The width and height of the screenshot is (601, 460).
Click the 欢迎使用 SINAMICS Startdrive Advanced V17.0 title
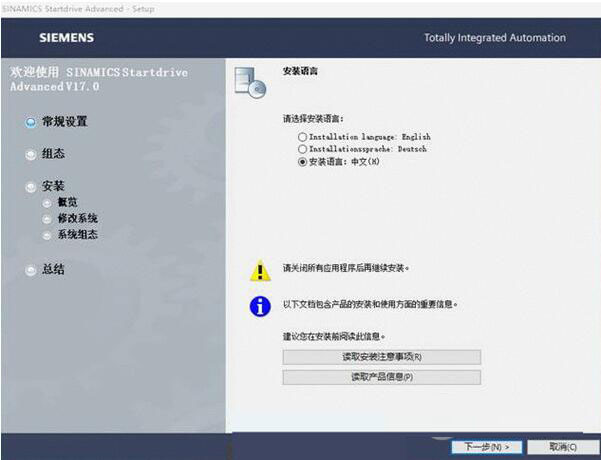pyautogui.click(x=99, y=79)
